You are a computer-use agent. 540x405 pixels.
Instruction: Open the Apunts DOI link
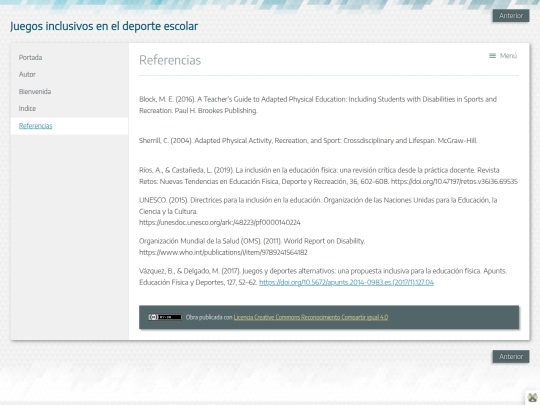click(x=346, y=282)
